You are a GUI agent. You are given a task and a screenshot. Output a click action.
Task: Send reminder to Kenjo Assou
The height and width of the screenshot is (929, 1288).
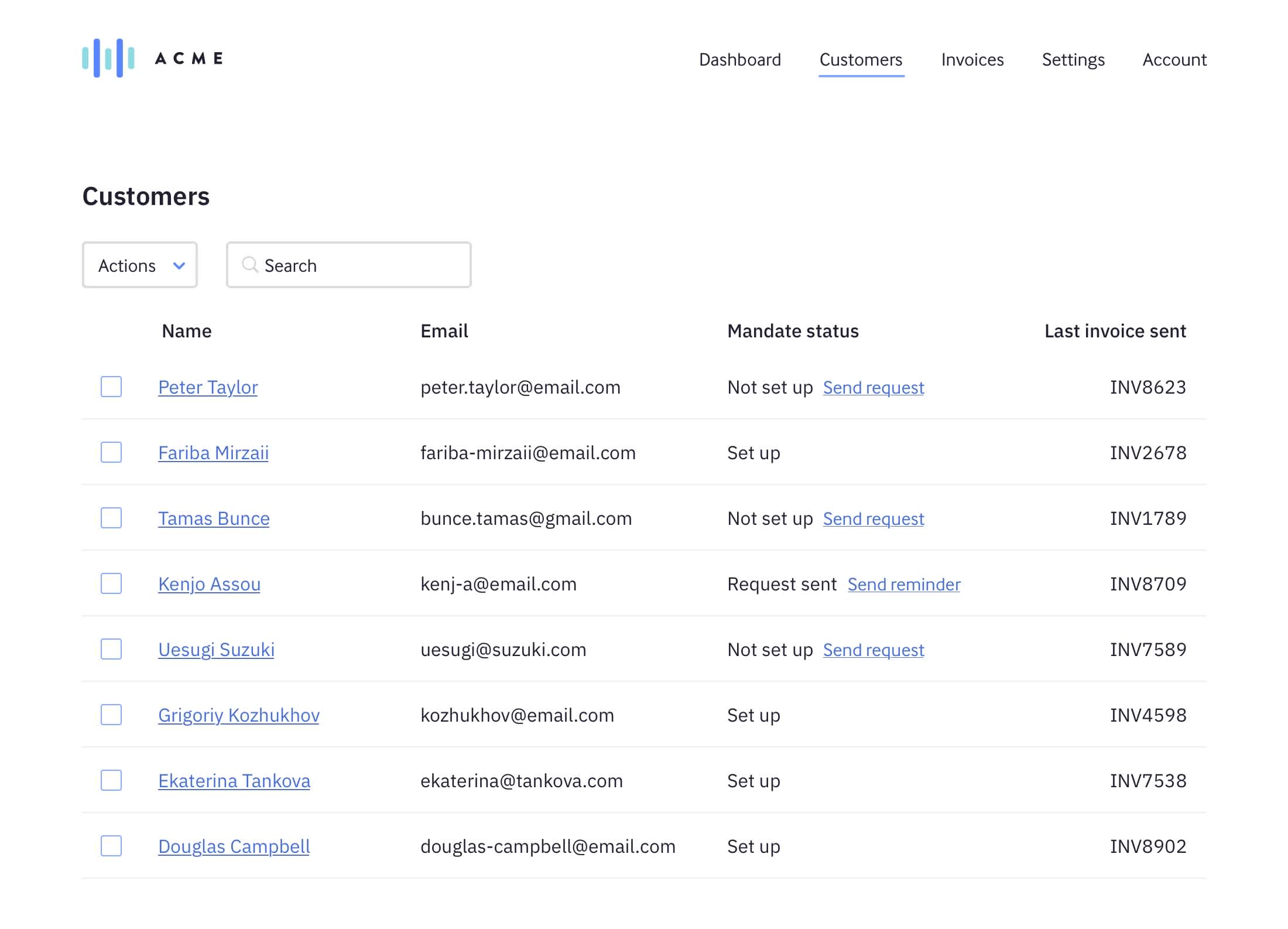pyautogui.click(x=903, y=585)
